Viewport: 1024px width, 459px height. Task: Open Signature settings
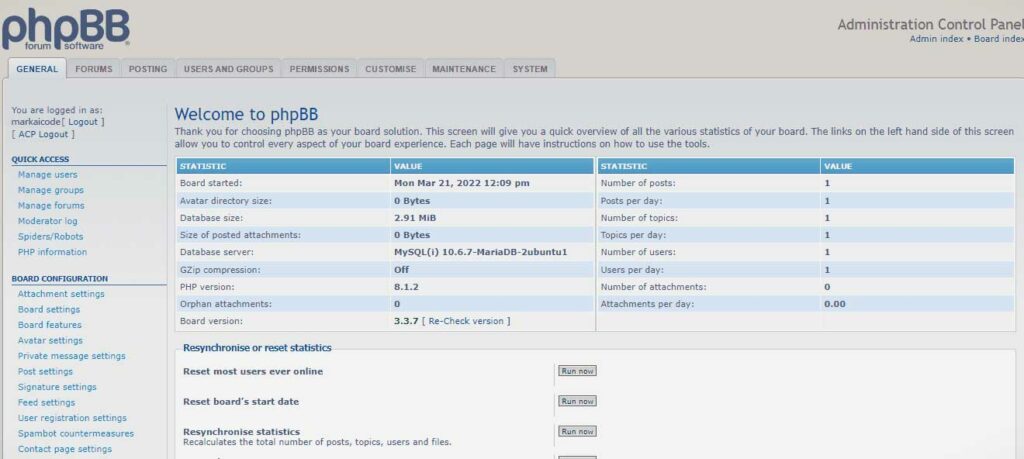pos(57,387)
